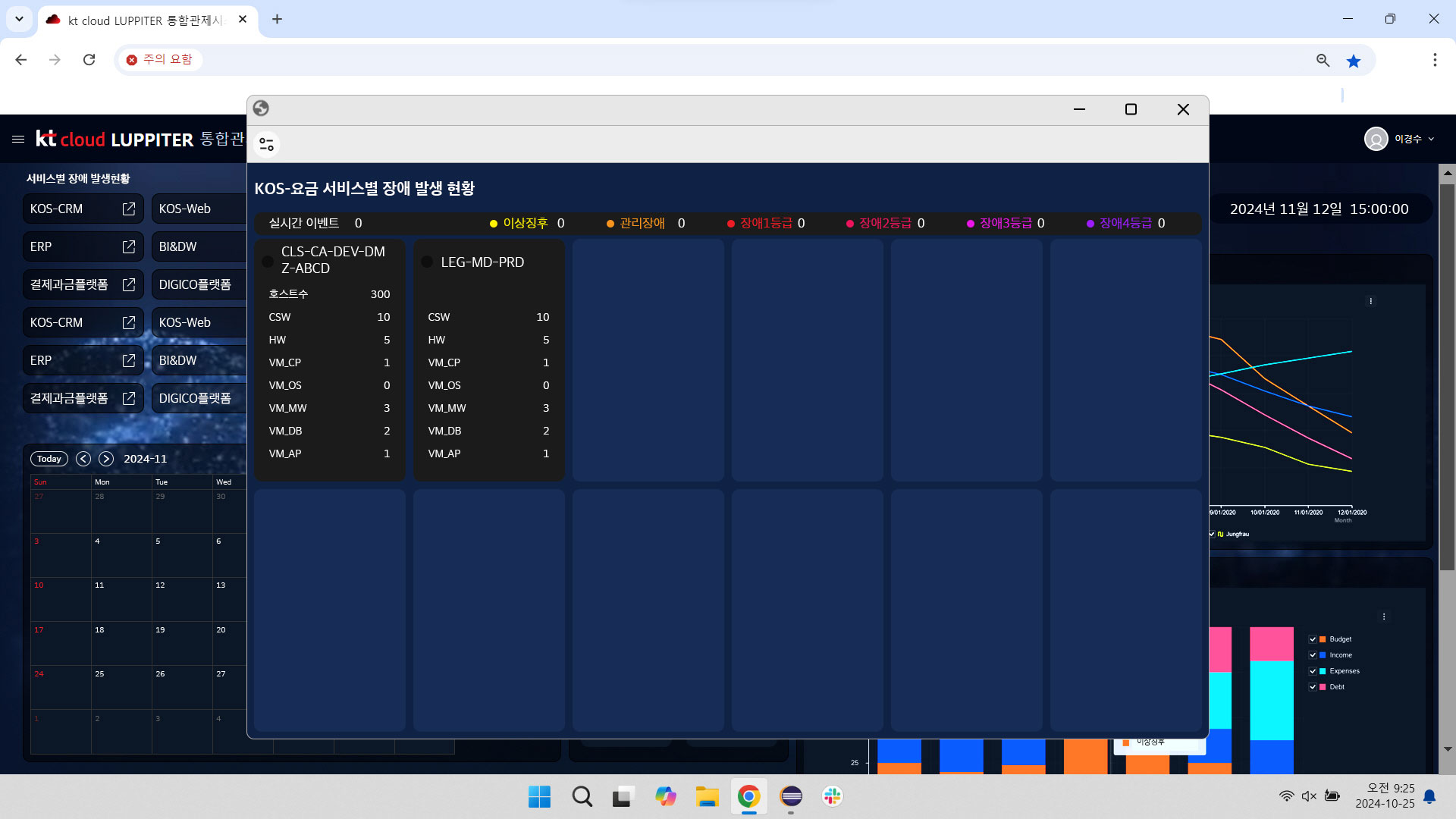Open a new browser tab

click(277, 20)
